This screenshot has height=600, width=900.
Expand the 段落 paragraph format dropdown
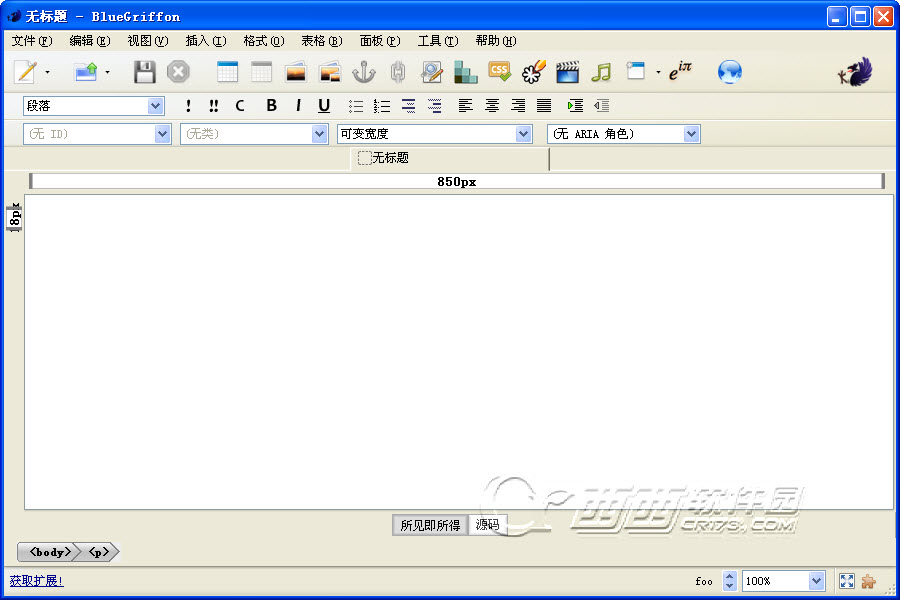(155, 106)
